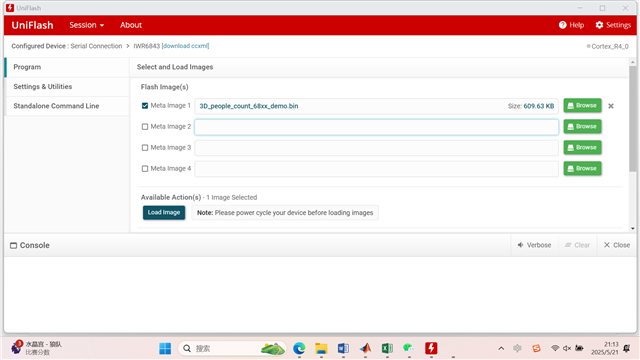This screenshot has width=640, height=360.
Task: Browse for Meta Image 4 file
Action: coord(582,169)
